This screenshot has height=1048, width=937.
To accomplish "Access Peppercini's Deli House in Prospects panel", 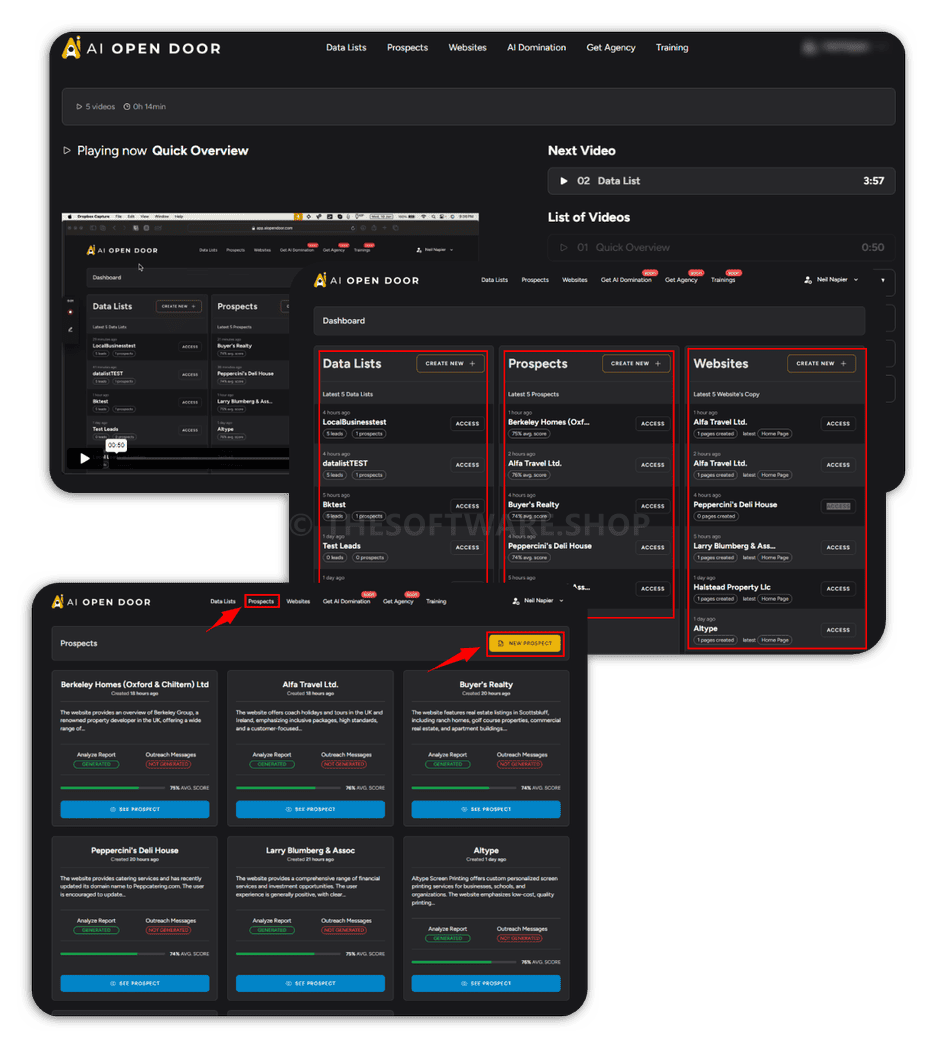I will (652, 548).
